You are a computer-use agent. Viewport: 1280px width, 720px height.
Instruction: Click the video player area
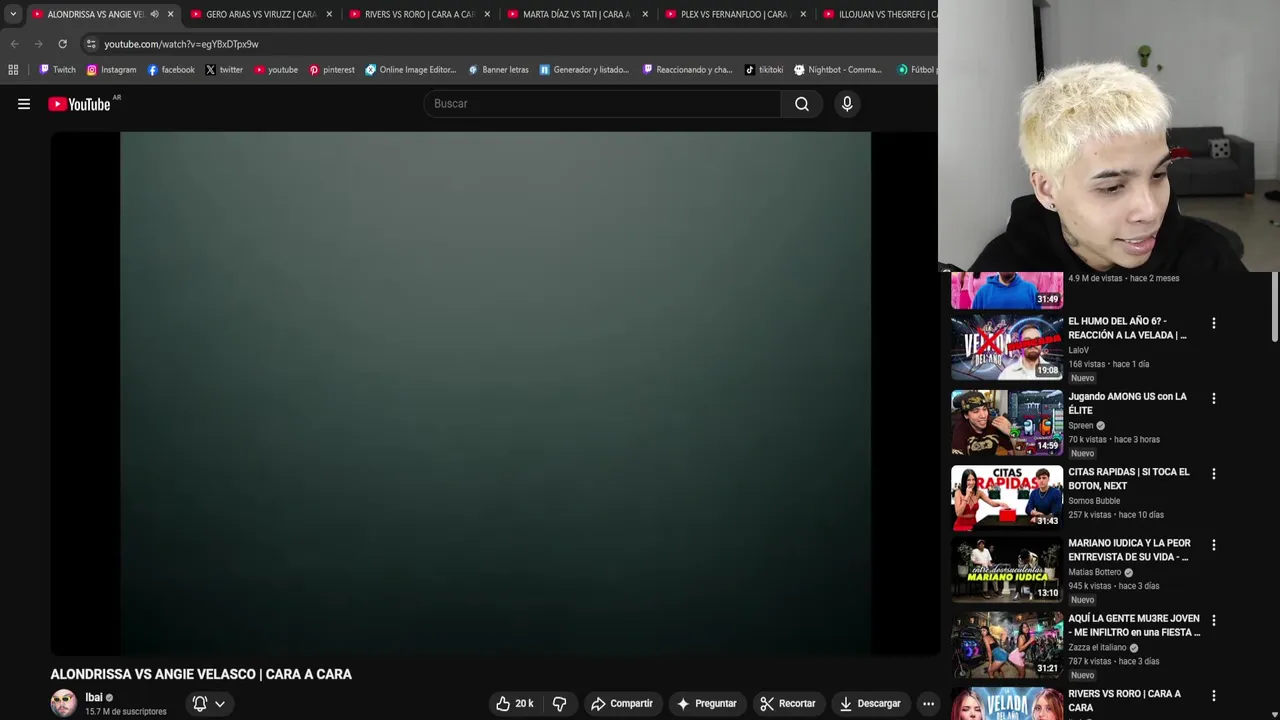[x=495, y=393]
